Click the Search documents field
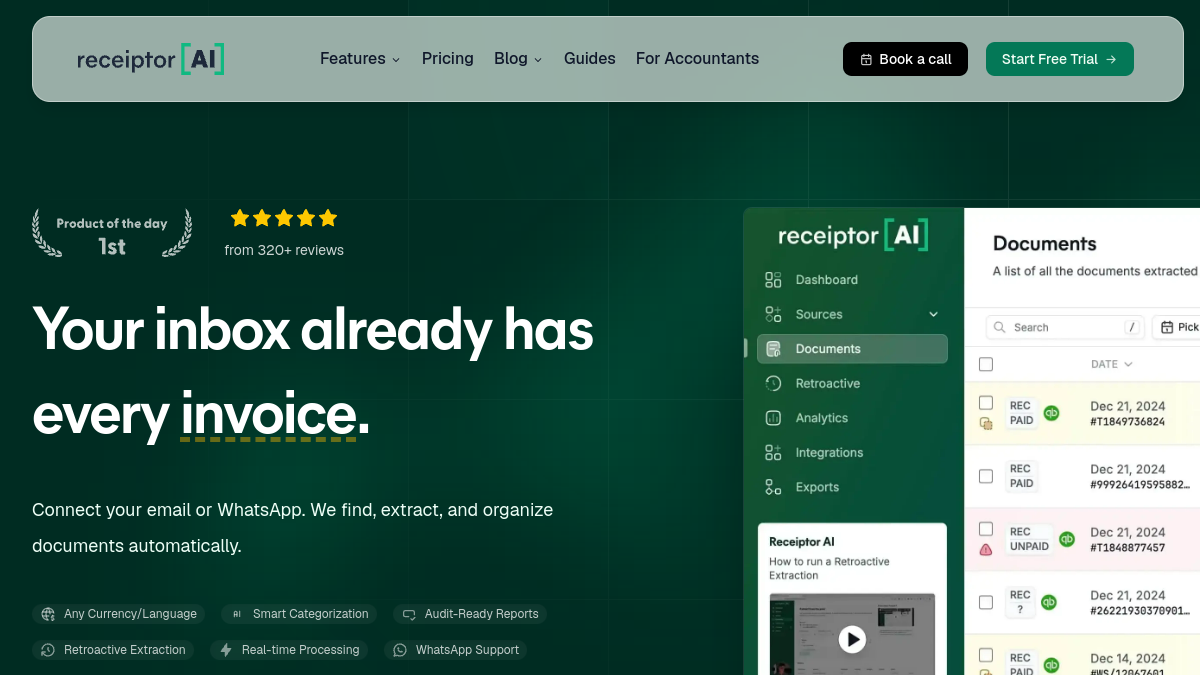 coord(1065,327)
